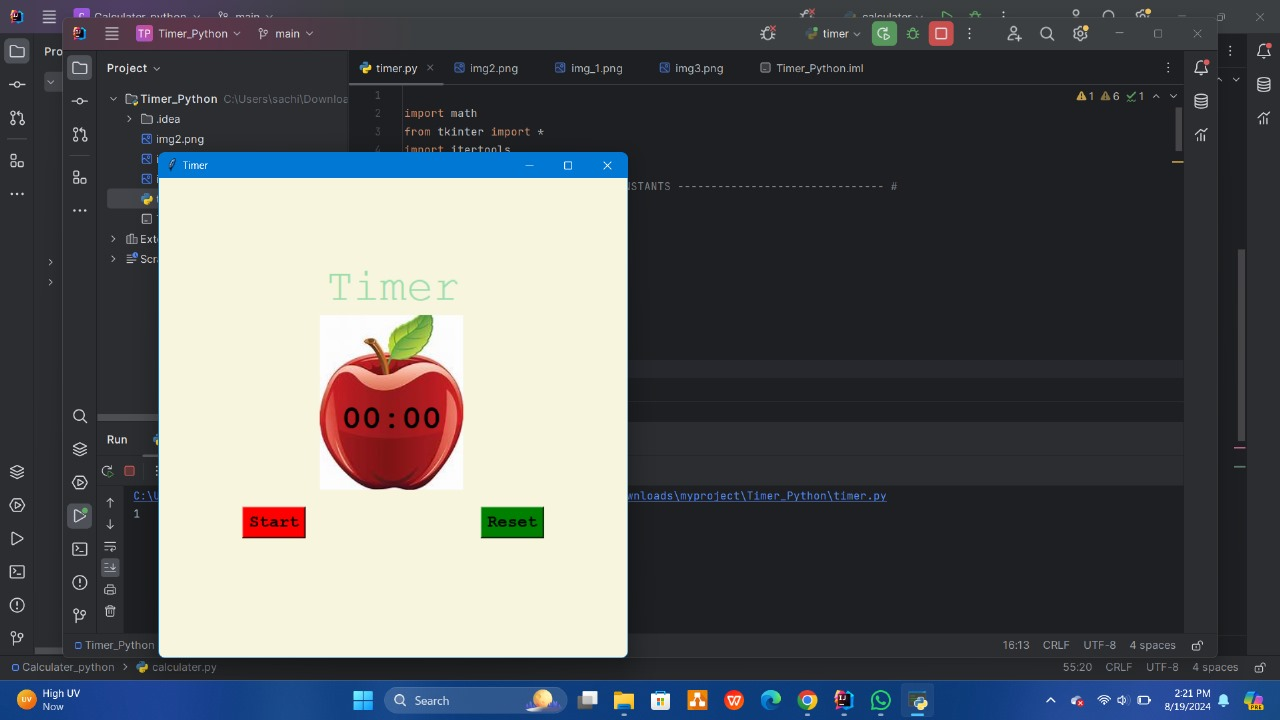Open WhatsApp from the taskbar
This screenshot has width=1280, height=720.
coord(881,700)
